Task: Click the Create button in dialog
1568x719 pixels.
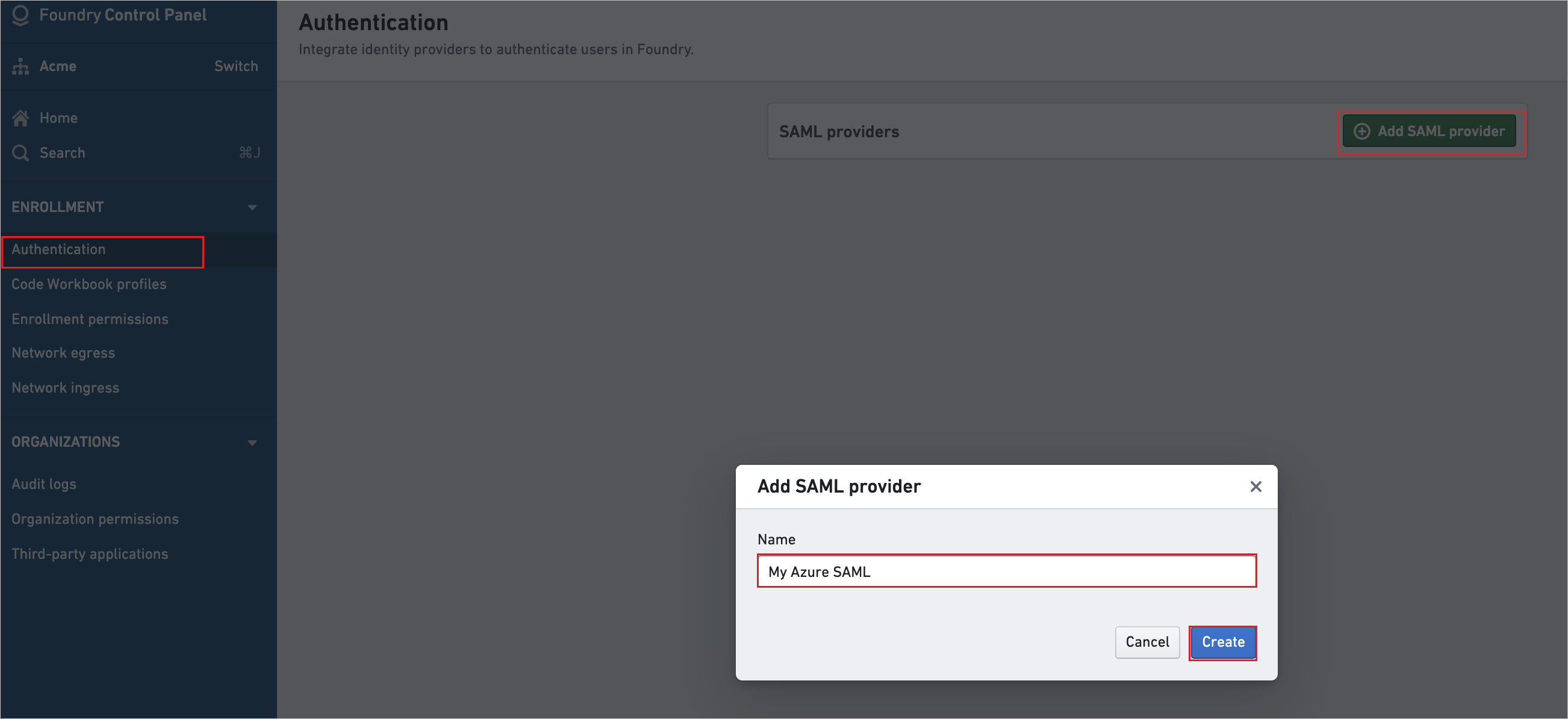Action: [x=1223, y=642]
